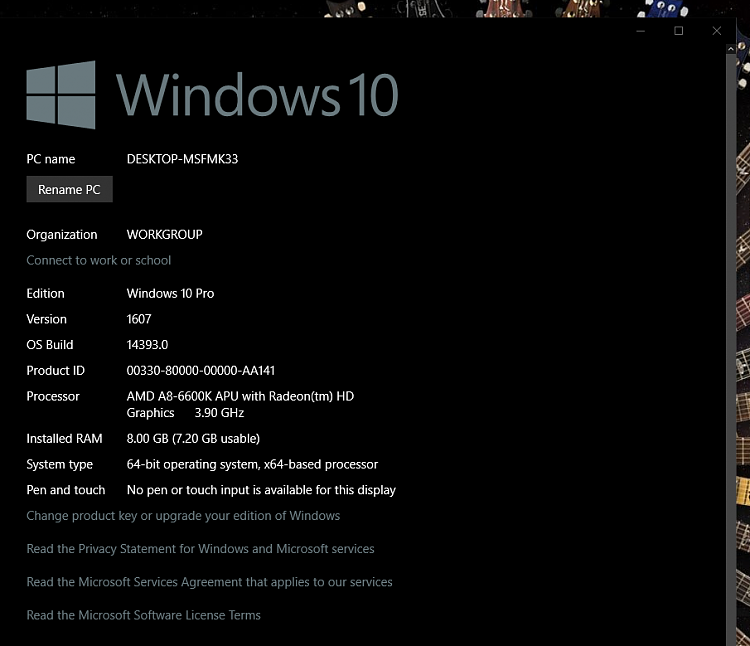Click the OS Build label

pyautogui.click(x=50, y=345)
